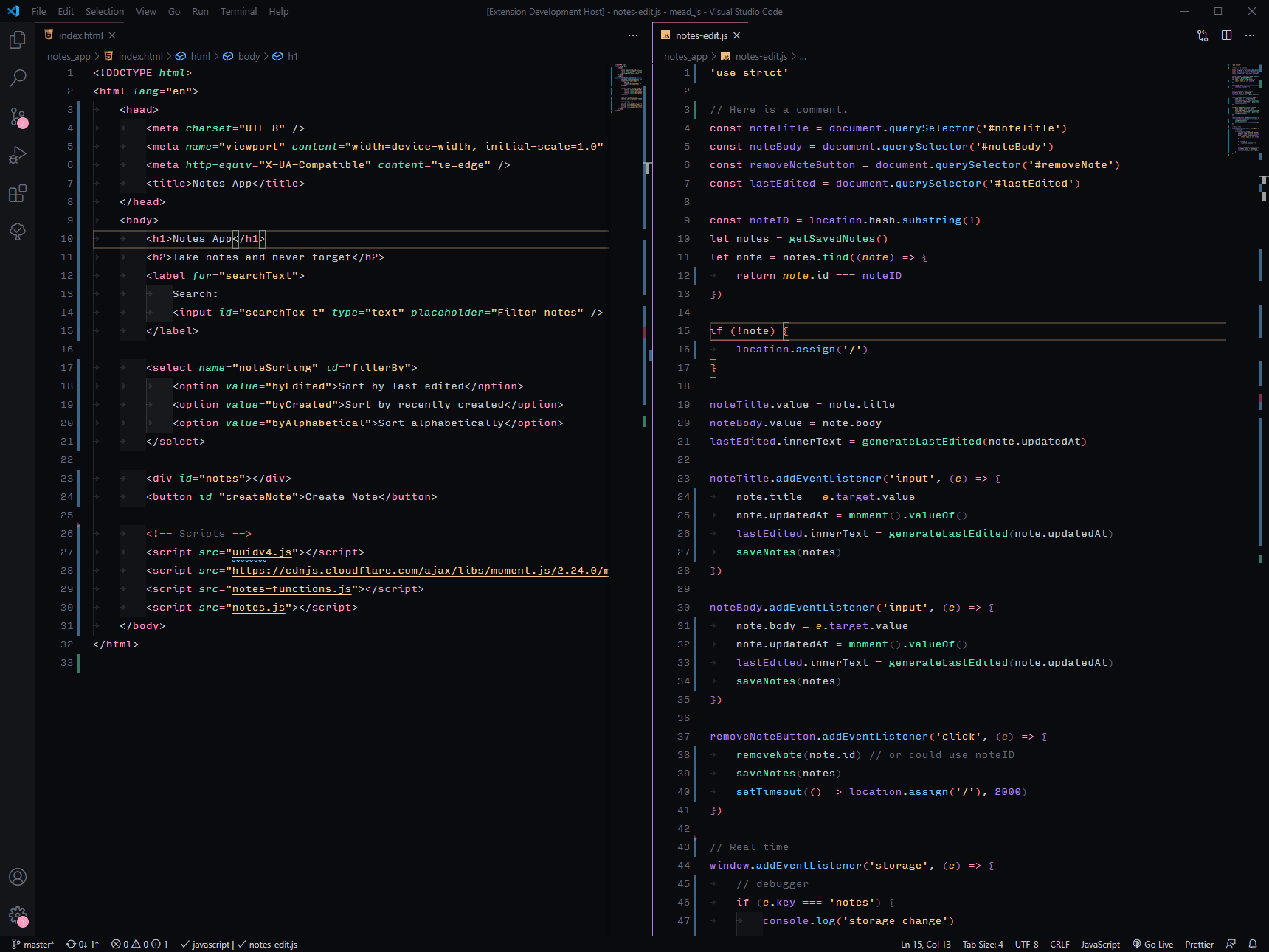This screenshot has height=952, width=1269.
Task: Open the Manage gear icon
Action: [18, 915]
